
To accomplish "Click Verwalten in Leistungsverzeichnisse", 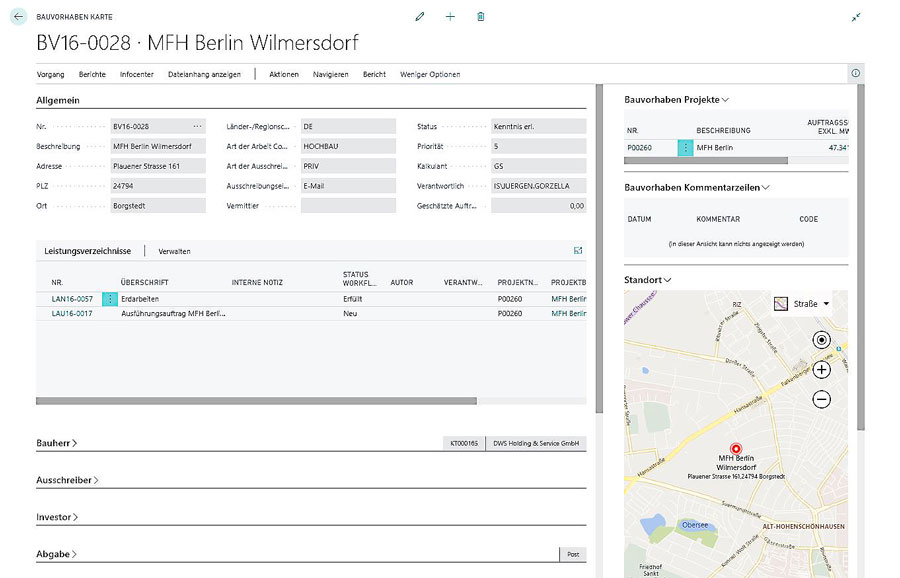I will pyautogui.click(x=174, y=251).
